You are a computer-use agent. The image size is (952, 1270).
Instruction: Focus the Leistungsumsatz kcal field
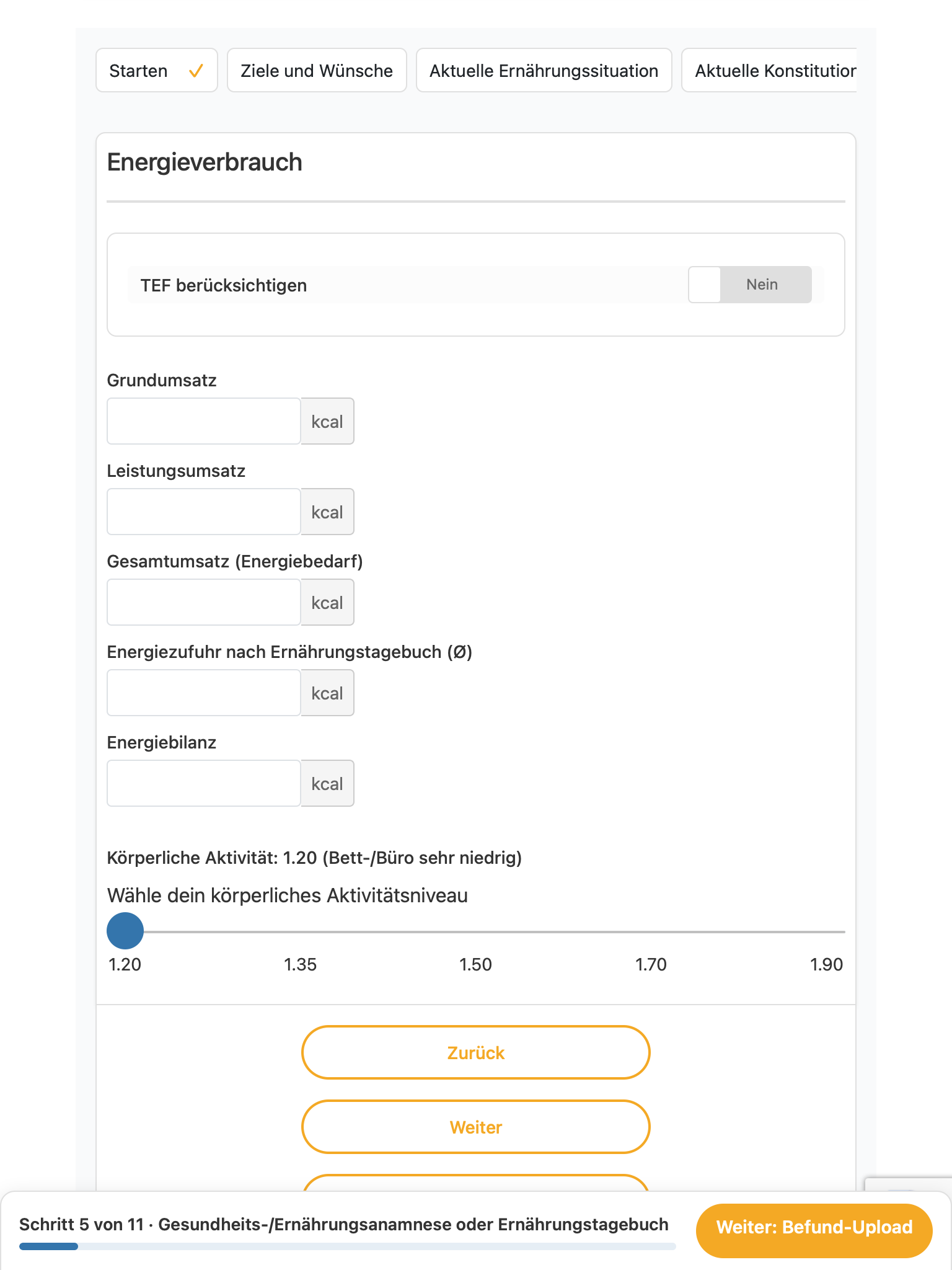pyautogui.click(x=204, y=512)
